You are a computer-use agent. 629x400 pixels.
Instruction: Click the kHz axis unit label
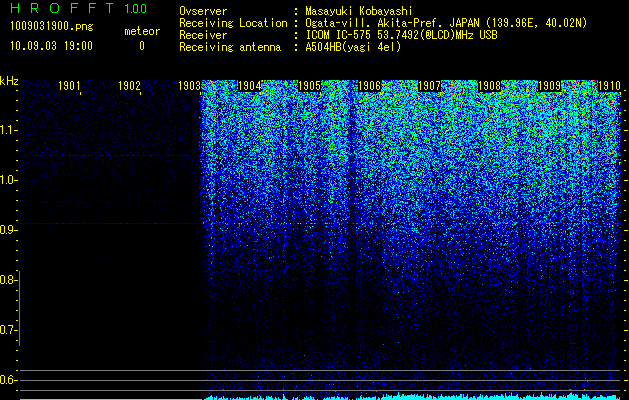(9, 81)
